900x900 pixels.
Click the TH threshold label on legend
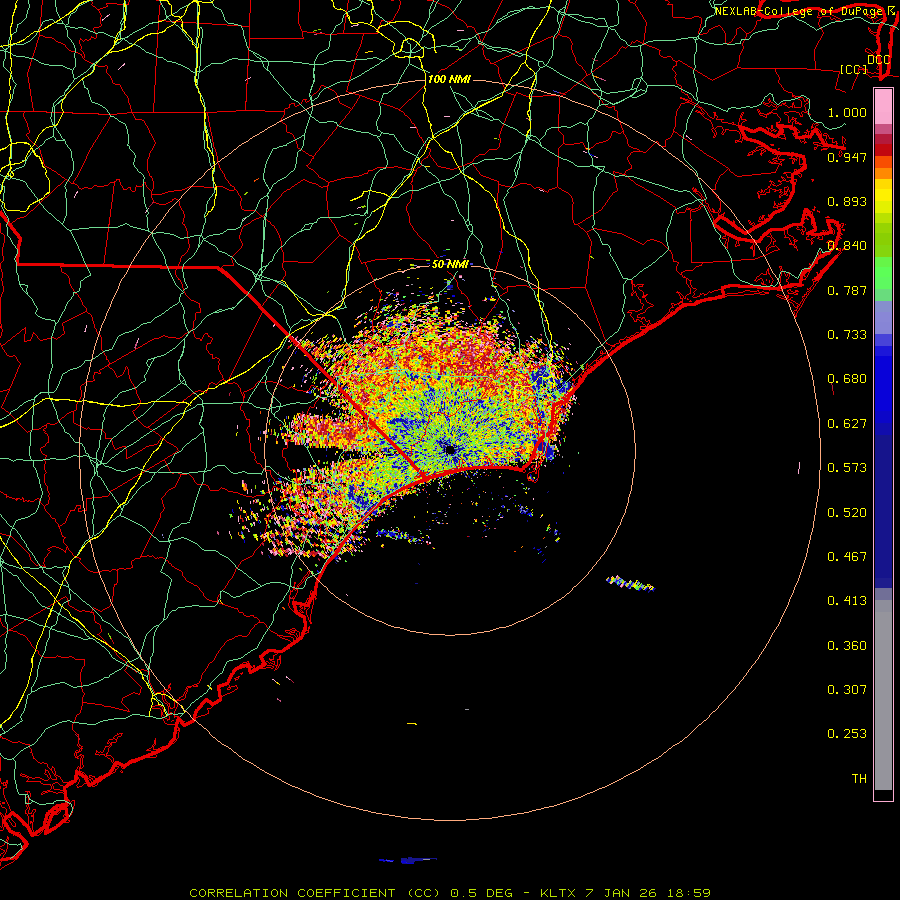[859, 779]
